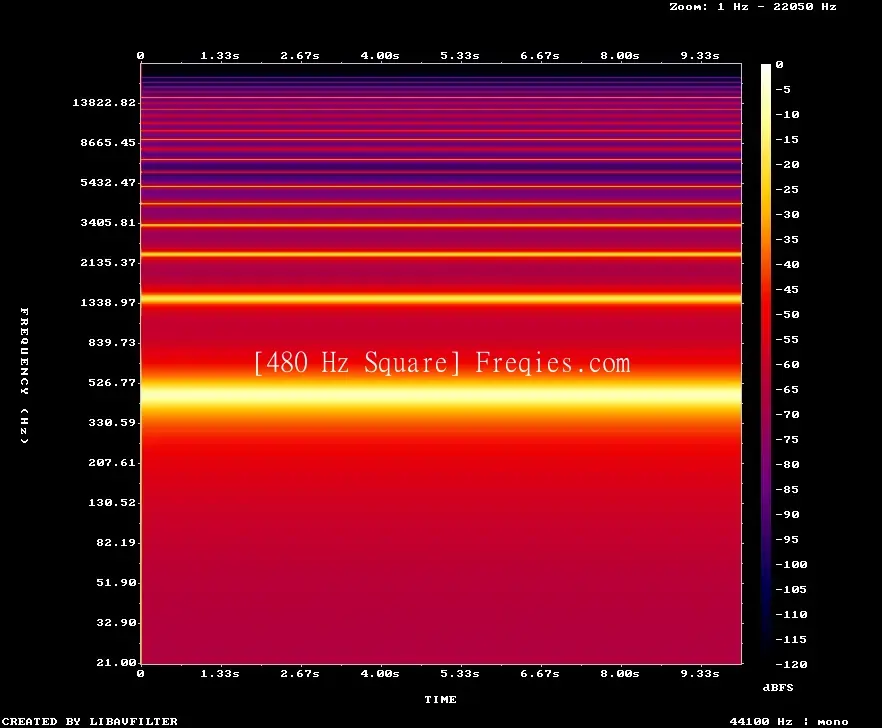Click the 4.00s label on the top time axis
This screenshot has width=882, height=728.
point(380,56)
